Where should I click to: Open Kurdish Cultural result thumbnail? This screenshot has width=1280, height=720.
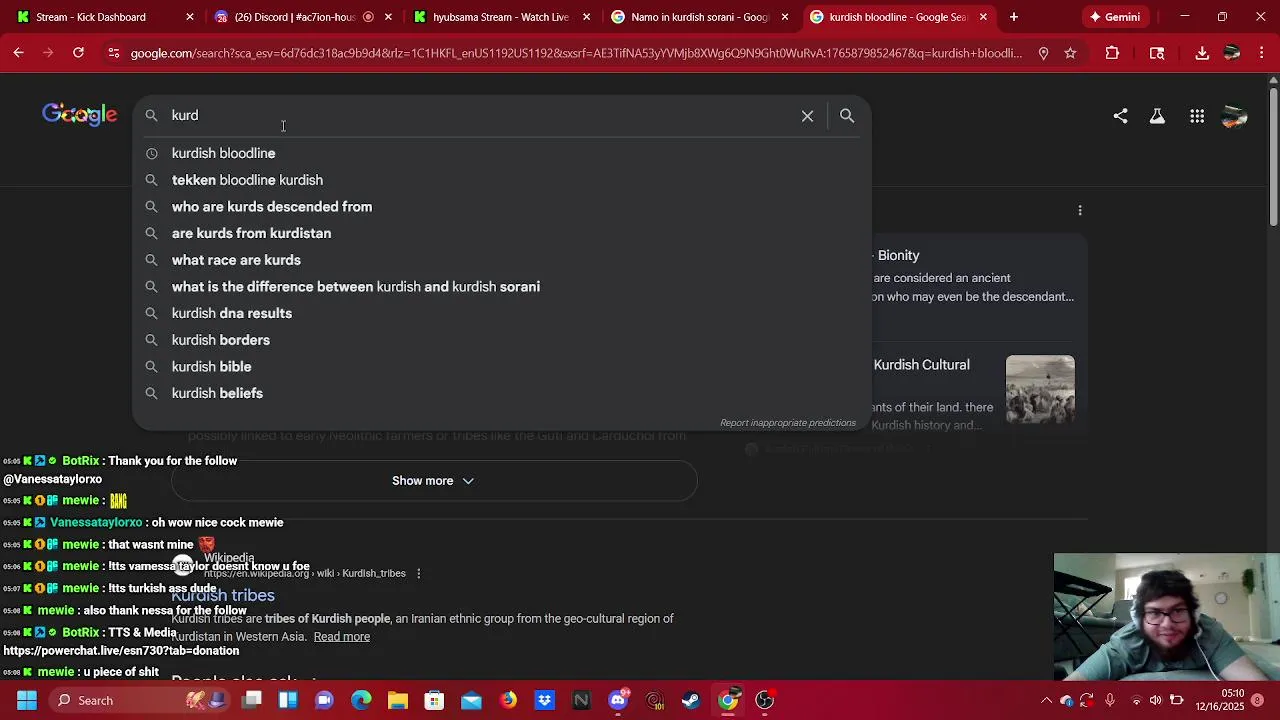click(x=1040, y=389)
